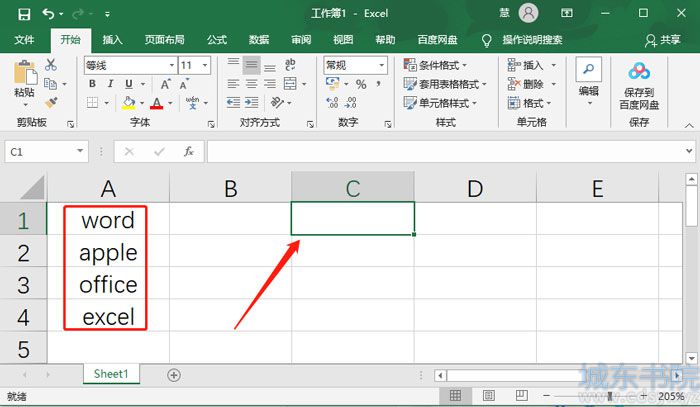Image resolution: width=700 pixels, height=407 pixels.
Task: Select the Sheet1 tab
Action: (111, 374)
